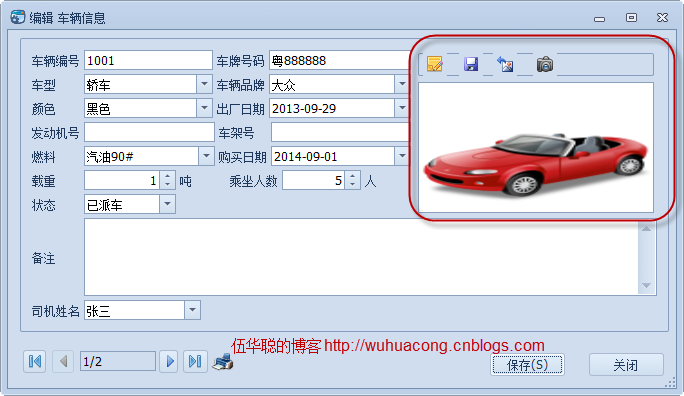Close the 编辑 车辆信息 window
The height and width of the screenshot is (396, 684).
pyautogui.click(x=662, y=17)
